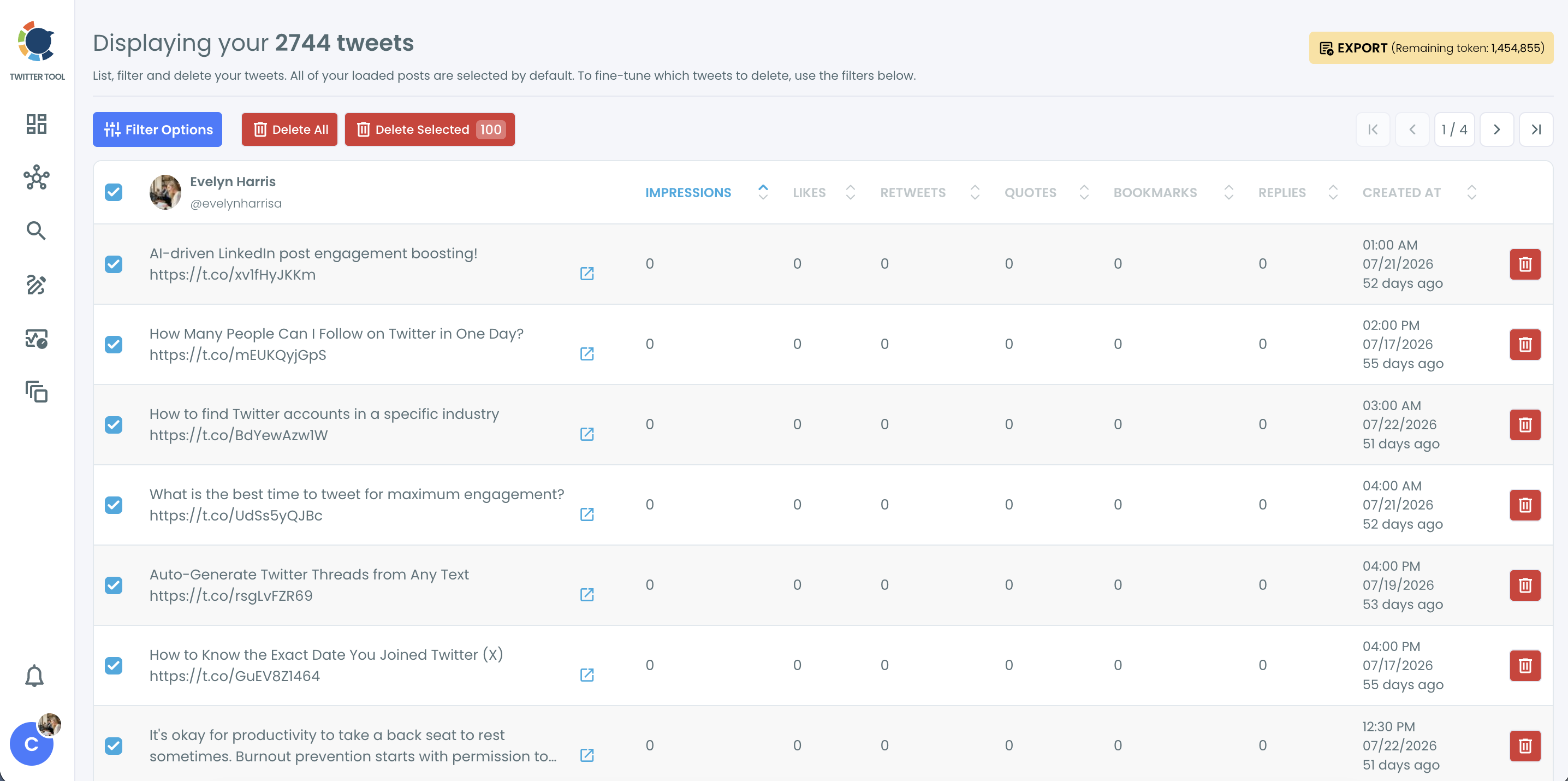Sort by Bookmarks using its arrows
The width and height of the screenshot is (1568, 781).
pos(1228,192)
